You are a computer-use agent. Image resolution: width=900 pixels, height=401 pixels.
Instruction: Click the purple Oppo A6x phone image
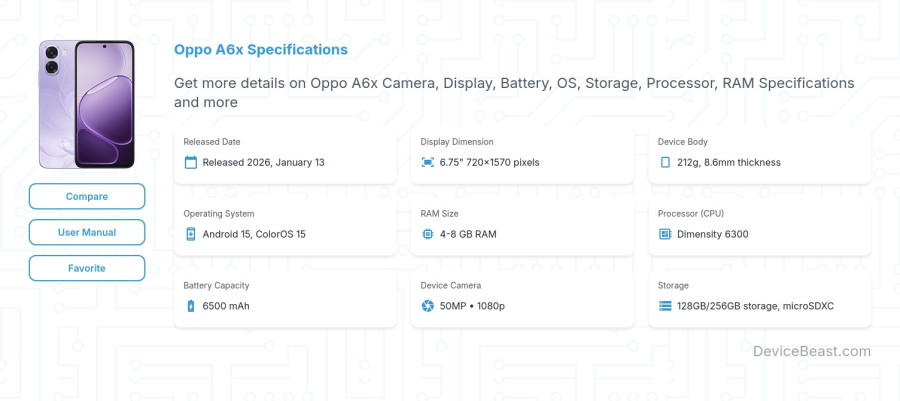87,104
